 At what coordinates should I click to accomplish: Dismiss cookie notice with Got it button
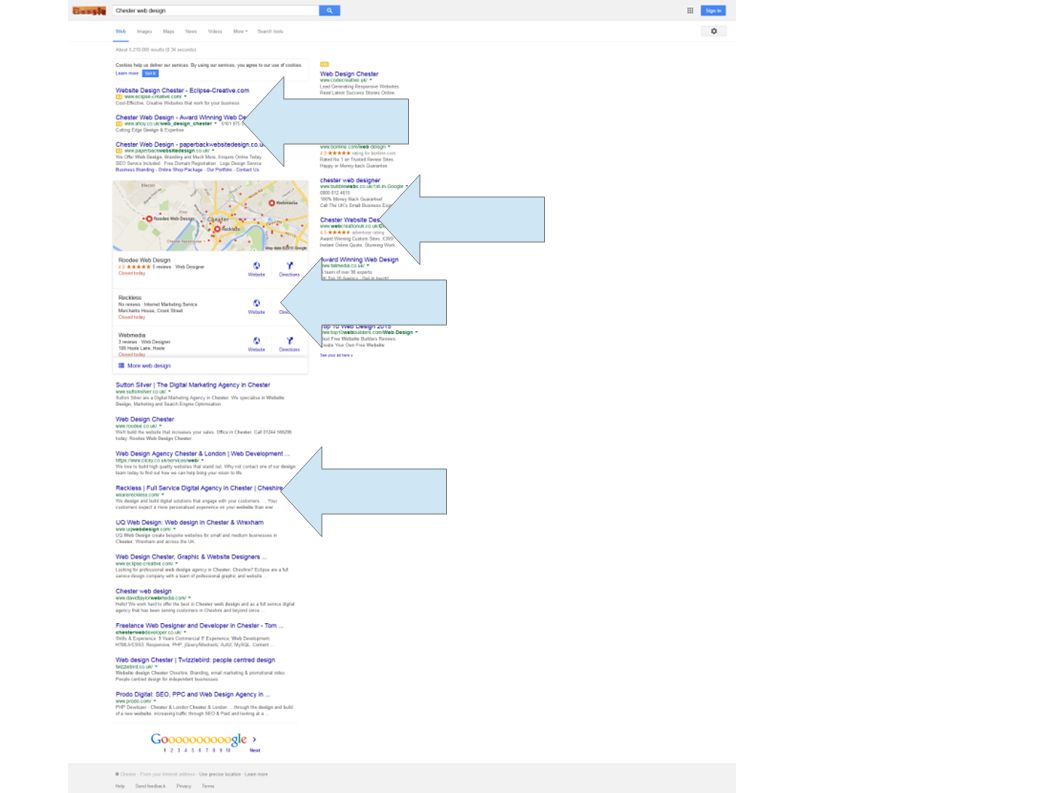pos(150,73)
